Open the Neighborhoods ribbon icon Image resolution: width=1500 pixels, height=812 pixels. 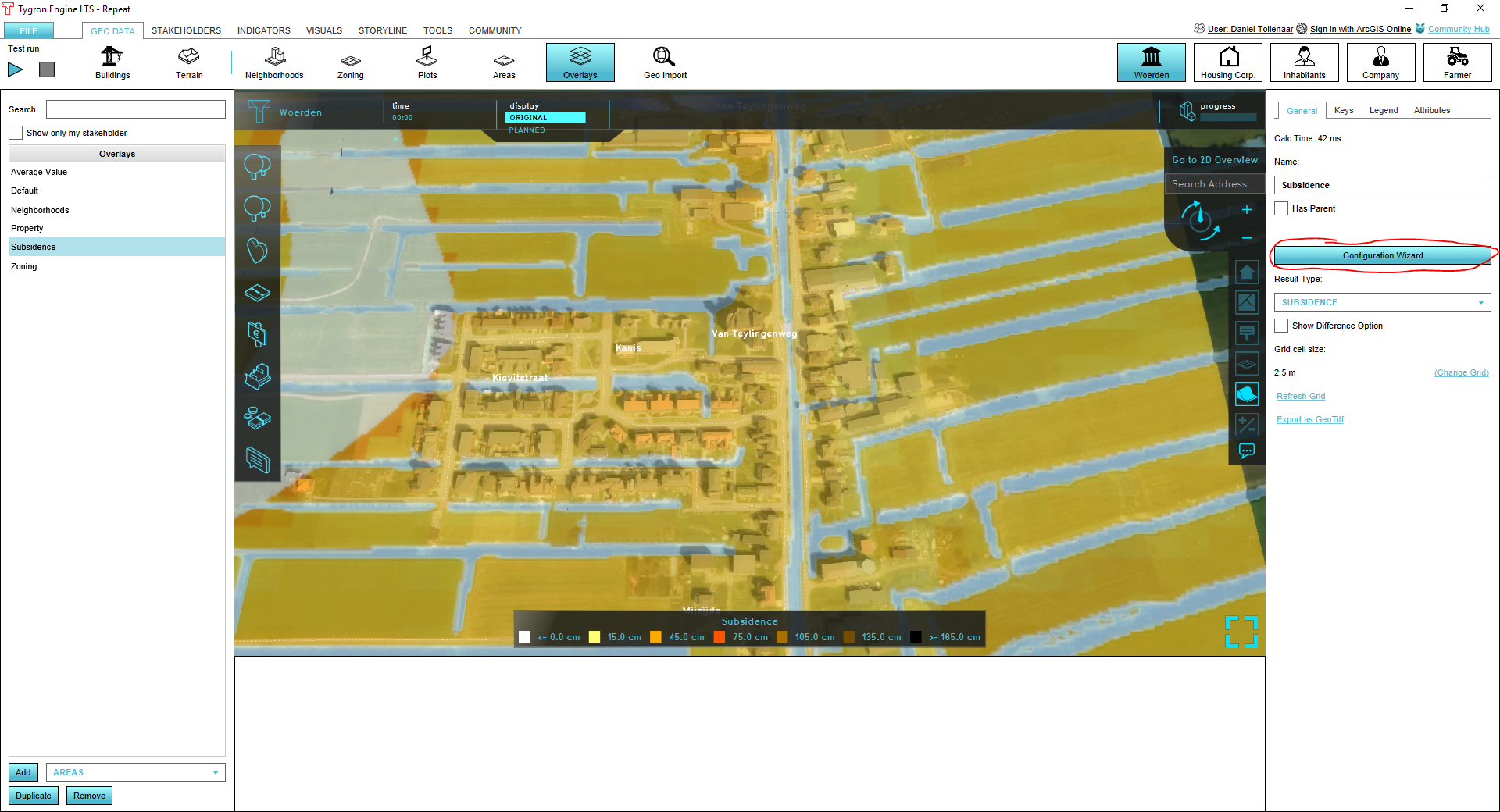coord(274,62)
